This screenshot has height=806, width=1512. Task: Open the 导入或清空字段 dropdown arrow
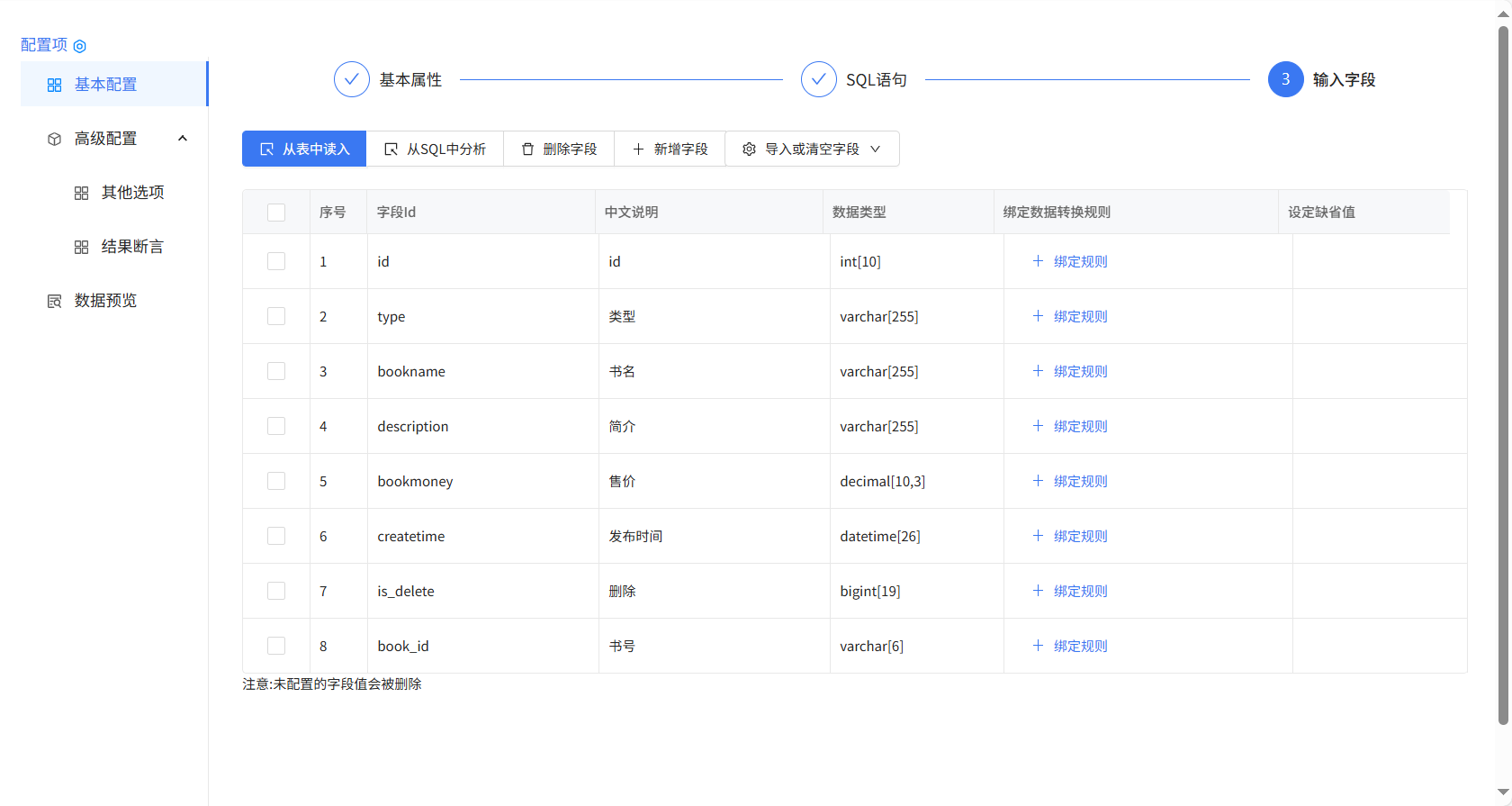[x=875, y=149]
